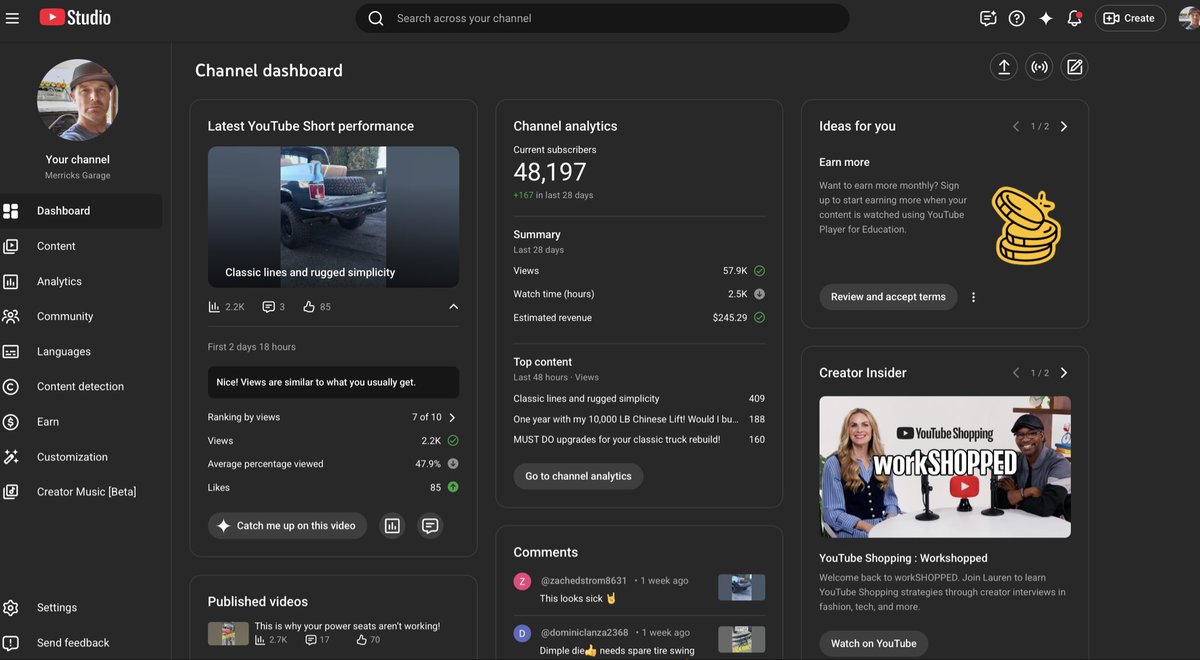
Task: Open video analytics icon beside Catch me up
Action: click(x=392, y=526)
